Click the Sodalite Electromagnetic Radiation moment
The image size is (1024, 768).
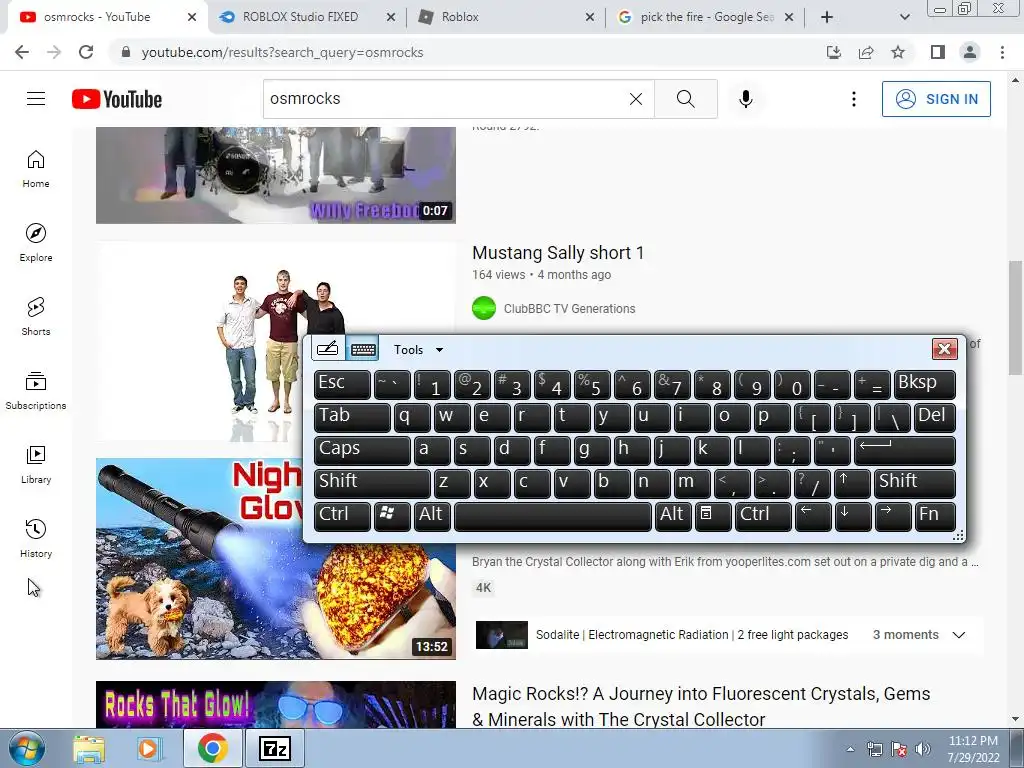pos(662,635)
